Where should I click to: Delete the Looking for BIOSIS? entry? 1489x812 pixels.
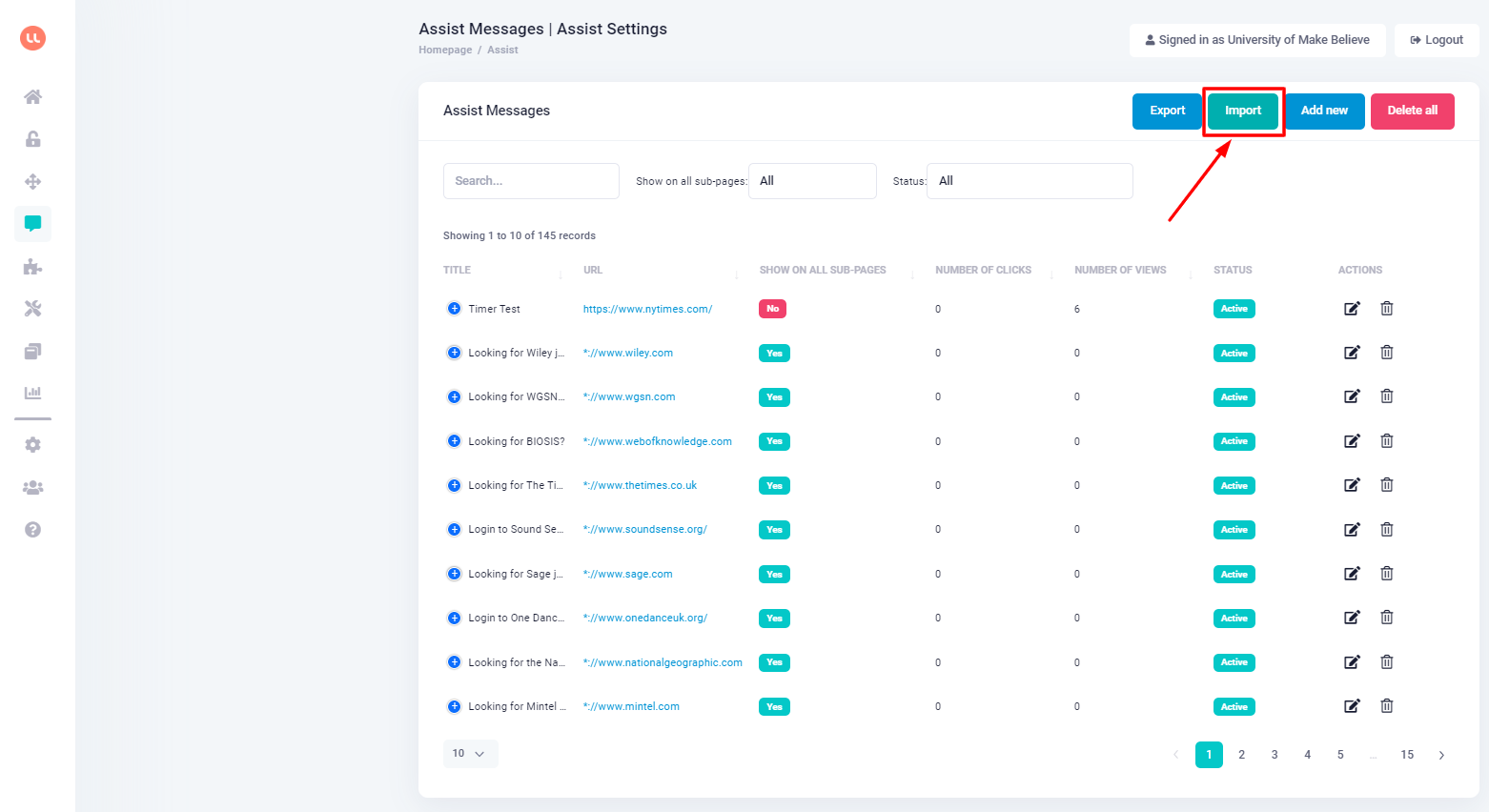click(1387, 440)
